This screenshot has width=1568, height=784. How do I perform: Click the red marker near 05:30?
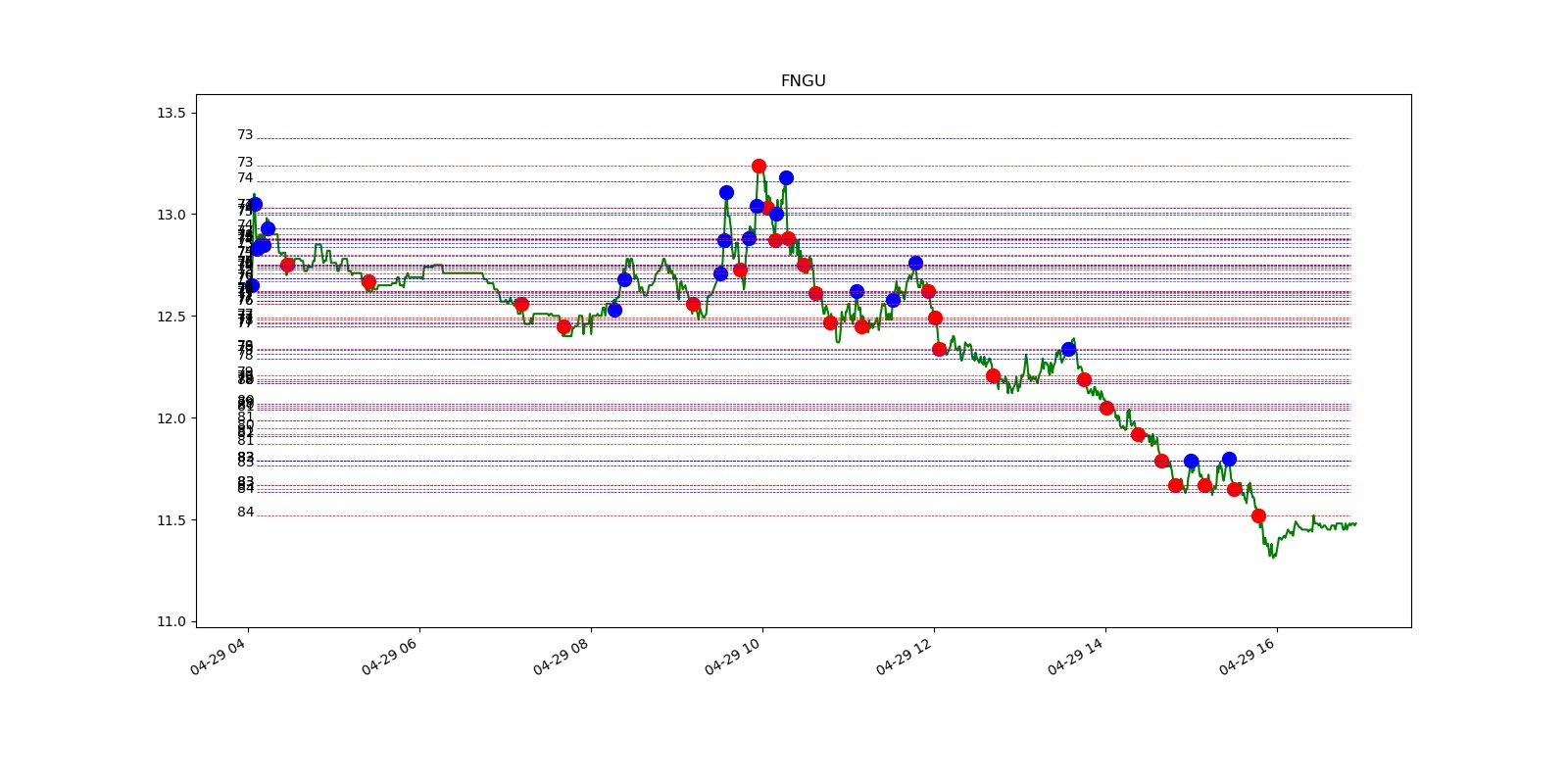(x=368, y=281)
